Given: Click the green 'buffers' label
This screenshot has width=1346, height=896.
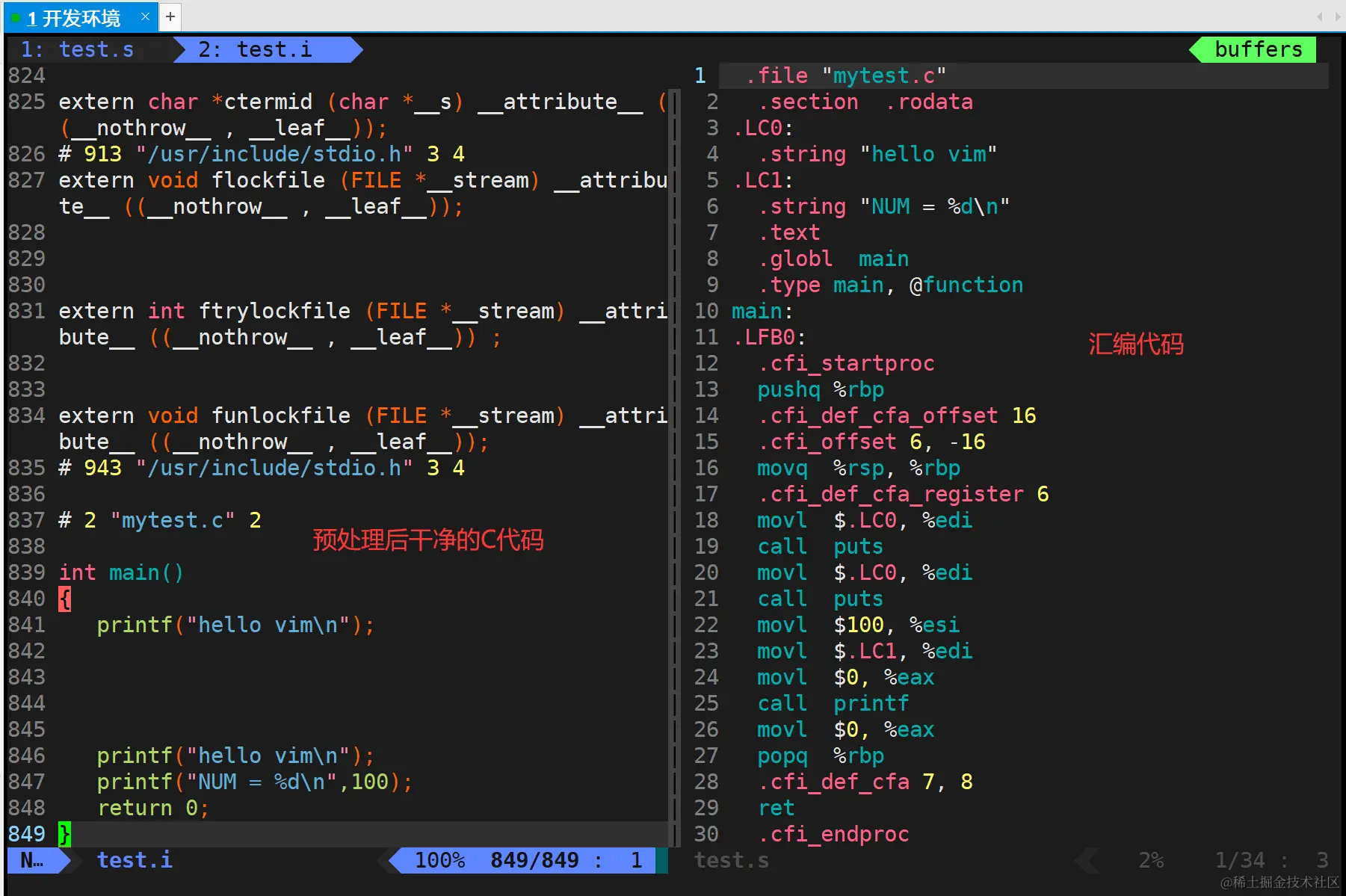Looking at the screenshot, I should click(1259, 49).
